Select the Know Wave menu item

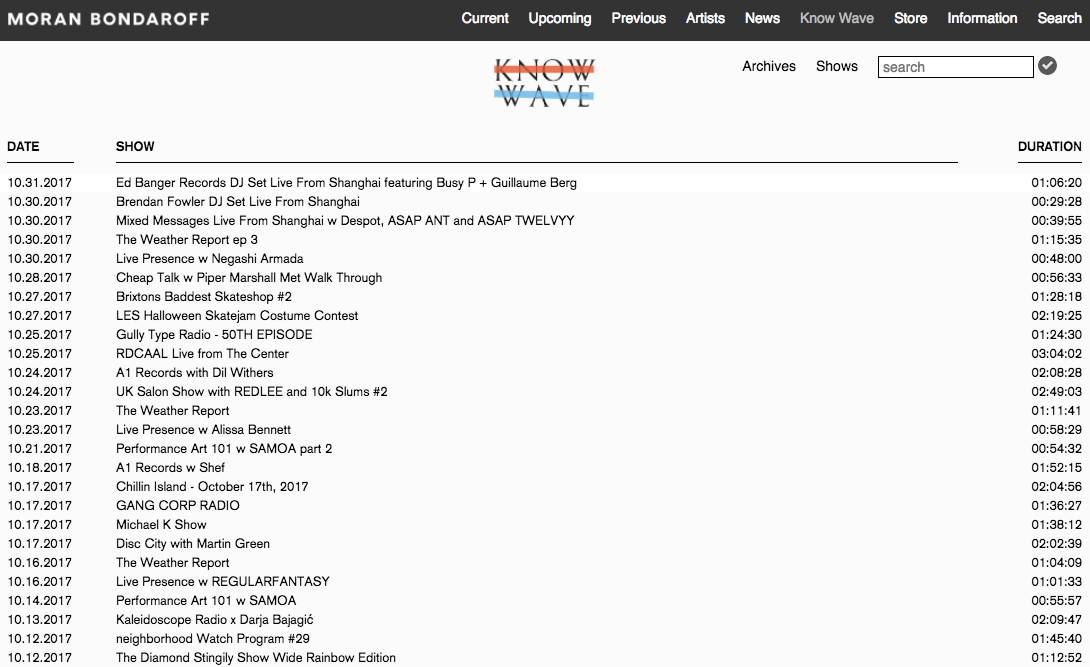tap(836, 19)
